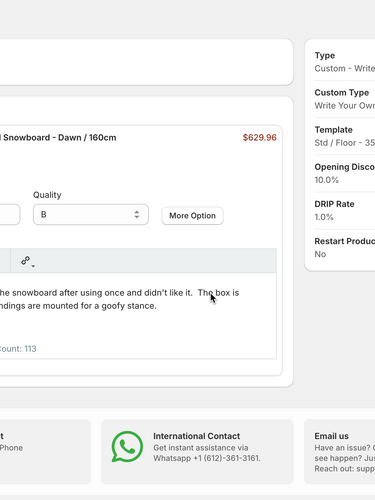This screenshot has height=500, width=375.
Task: Select the Opening Discount 10.0% value
Action: click(327, 180)
